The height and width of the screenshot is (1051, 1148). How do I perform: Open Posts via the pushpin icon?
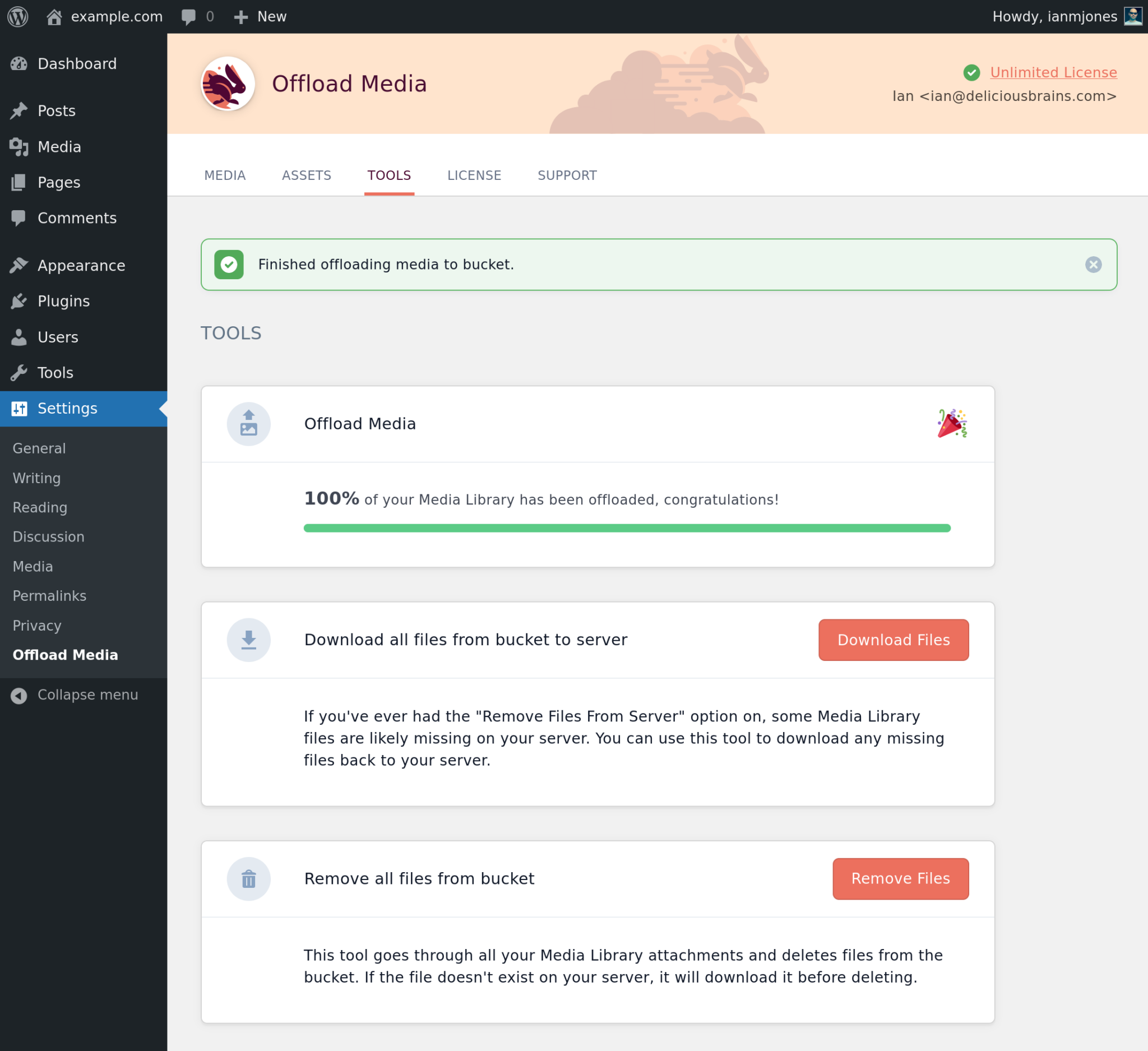click(19, 110)
